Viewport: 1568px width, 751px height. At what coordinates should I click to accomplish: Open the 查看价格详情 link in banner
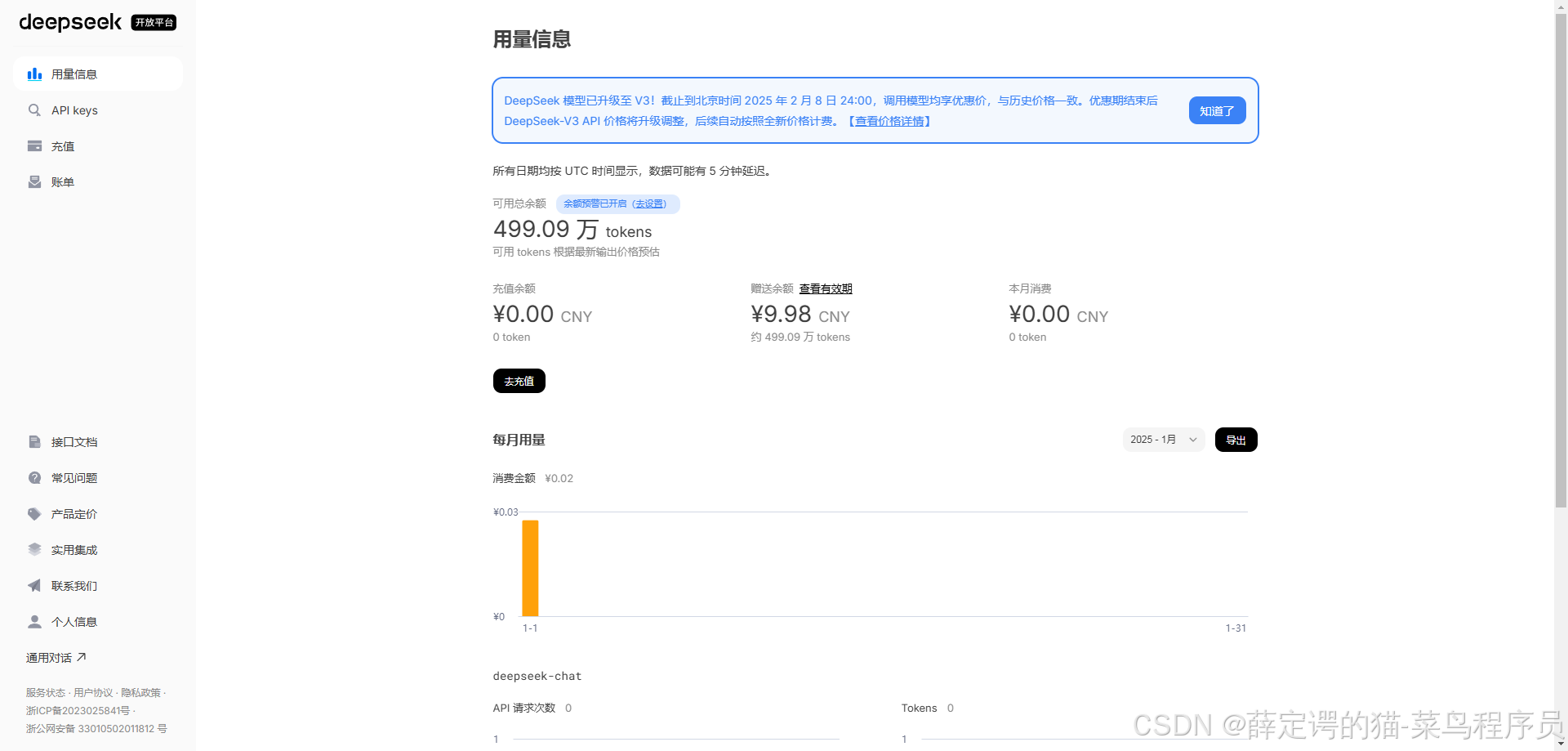(890, 121)
